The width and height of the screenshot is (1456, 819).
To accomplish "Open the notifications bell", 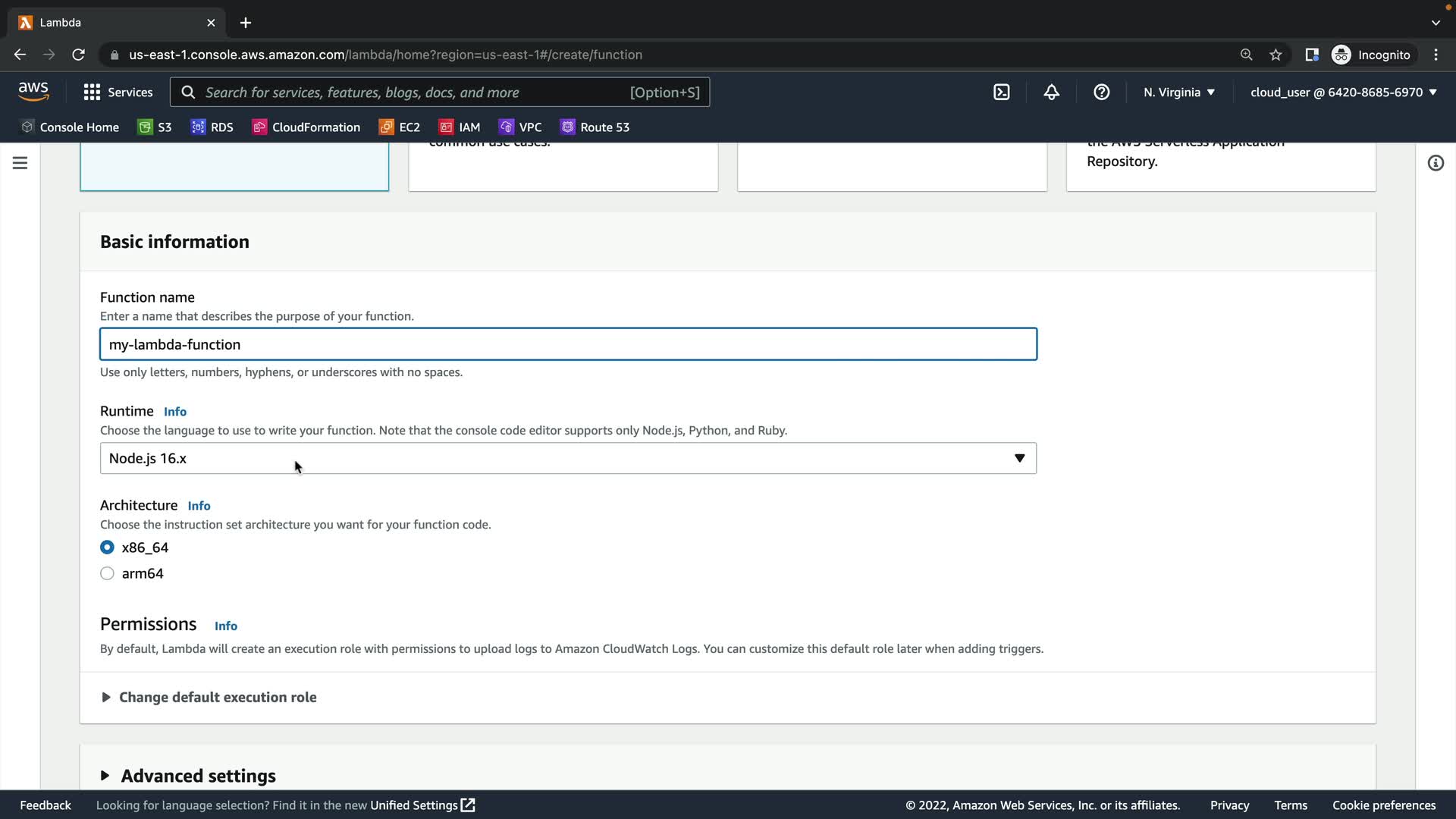I will click(x=1051, y=92).
